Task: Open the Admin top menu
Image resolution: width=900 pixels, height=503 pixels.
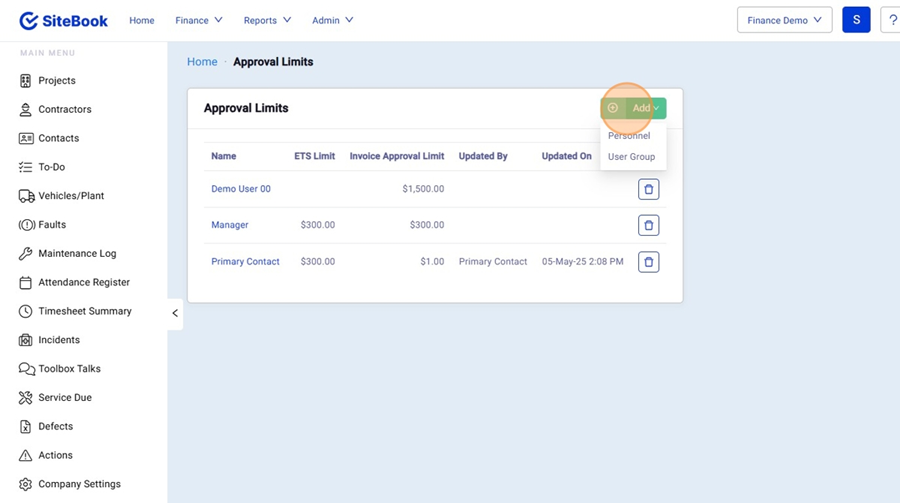Action: click(332, 20)
